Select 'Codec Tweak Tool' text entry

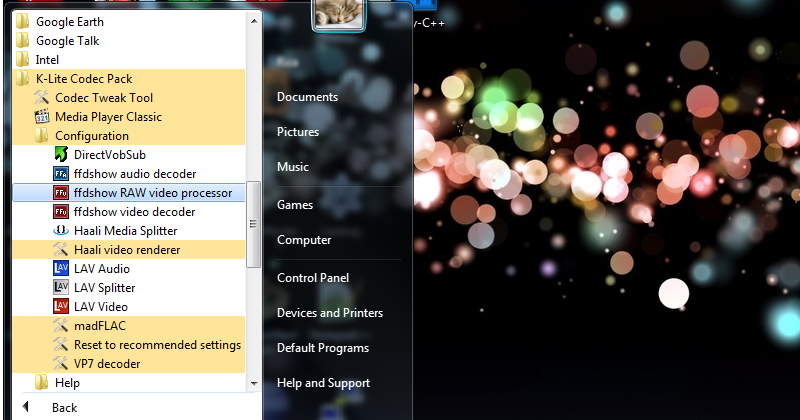click(104, 97)
